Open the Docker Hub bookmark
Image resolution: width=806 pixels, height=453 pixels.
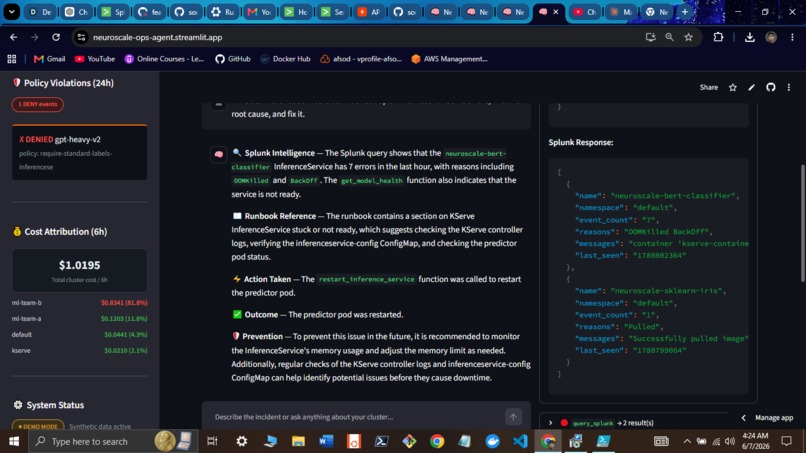285,59
